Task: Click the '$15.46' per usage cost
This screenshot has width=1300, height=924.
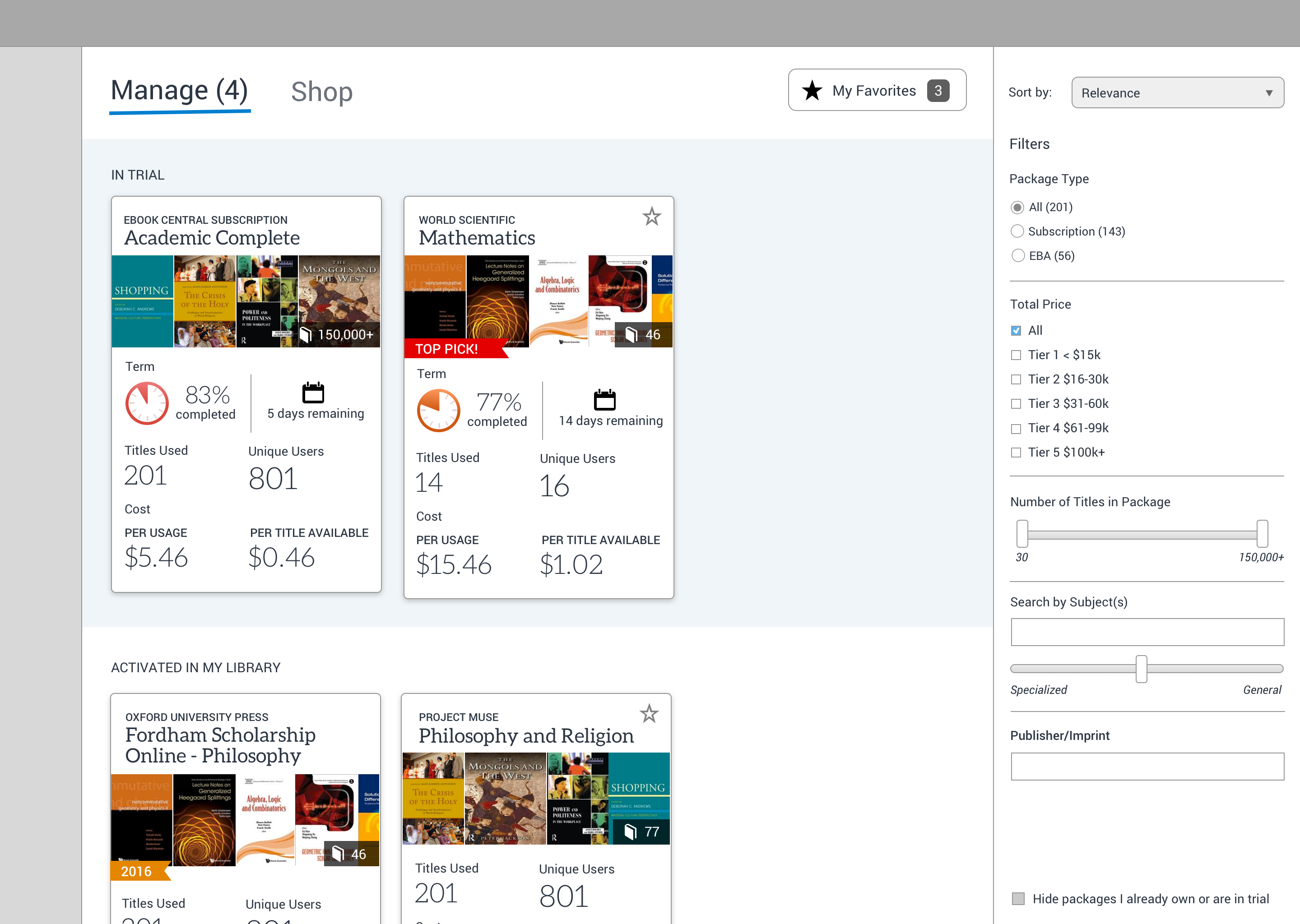Action: click(454, 565)
